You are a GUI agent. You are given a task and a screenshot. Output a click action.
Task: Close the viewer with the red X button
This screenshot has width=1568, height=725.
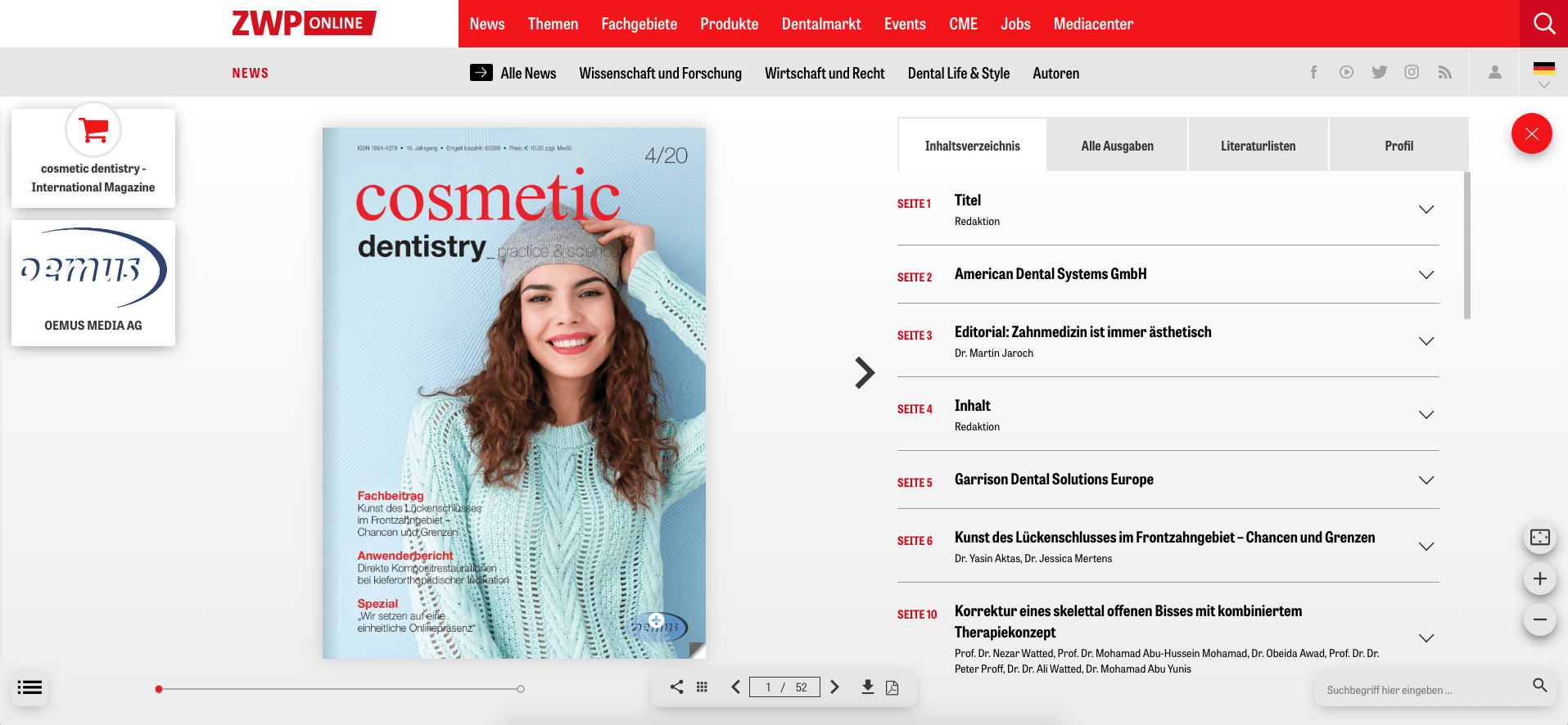point(1532,133)
